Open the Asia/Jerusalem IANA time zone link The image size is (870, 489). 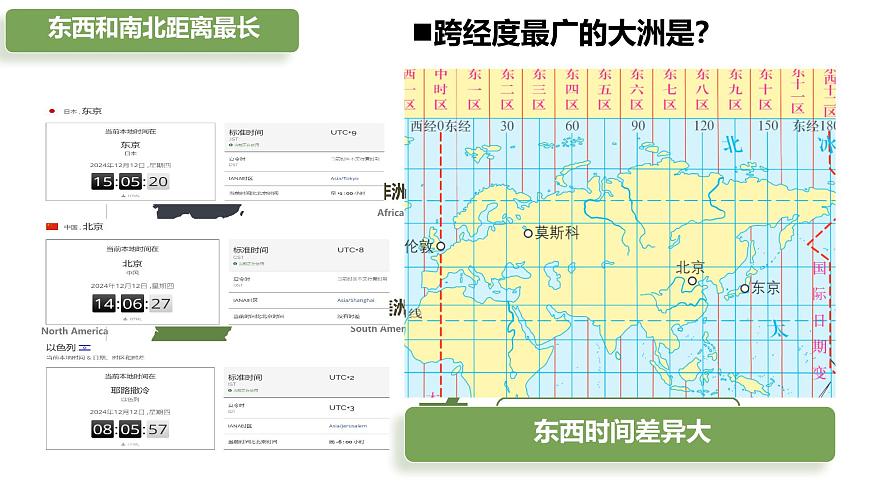(348, 426)
